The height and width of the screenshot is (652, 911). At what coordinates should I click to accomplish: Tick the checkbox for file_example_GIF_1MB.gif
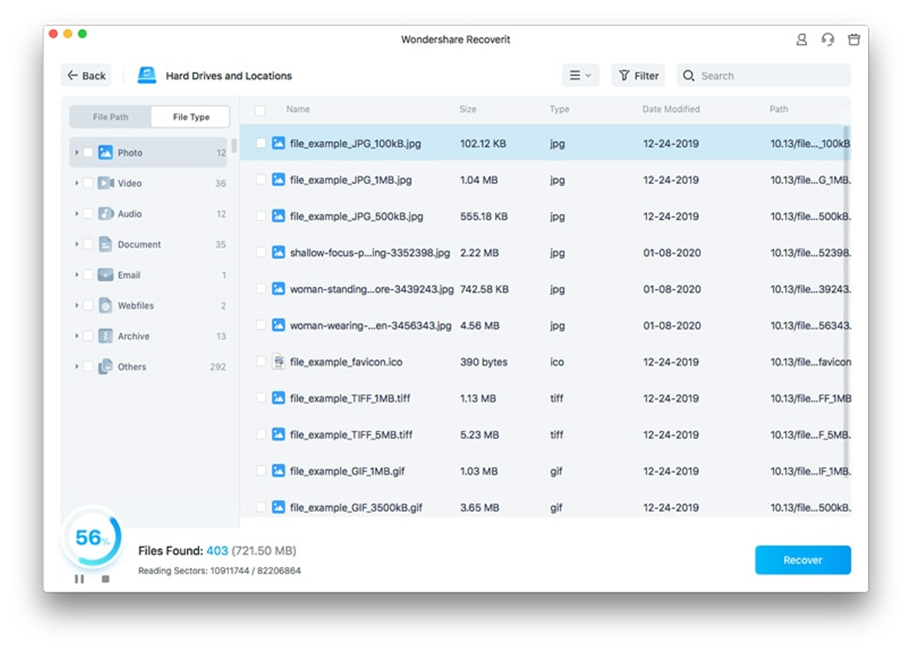point(261,471)
